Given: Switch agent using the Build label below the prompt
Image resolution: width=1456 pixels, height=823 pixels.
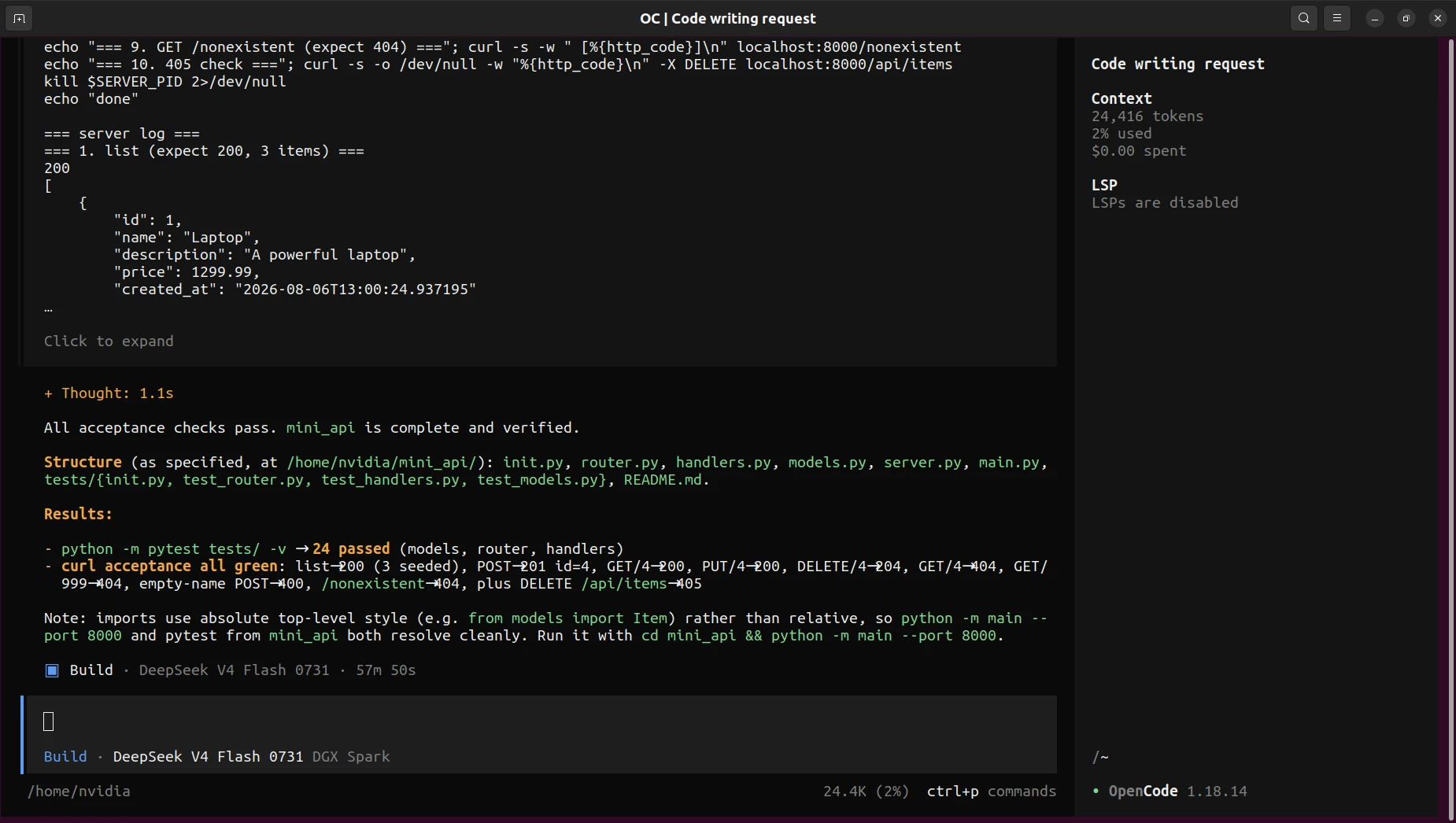Looking at the screenshot, I should click(x=65, y=757).
